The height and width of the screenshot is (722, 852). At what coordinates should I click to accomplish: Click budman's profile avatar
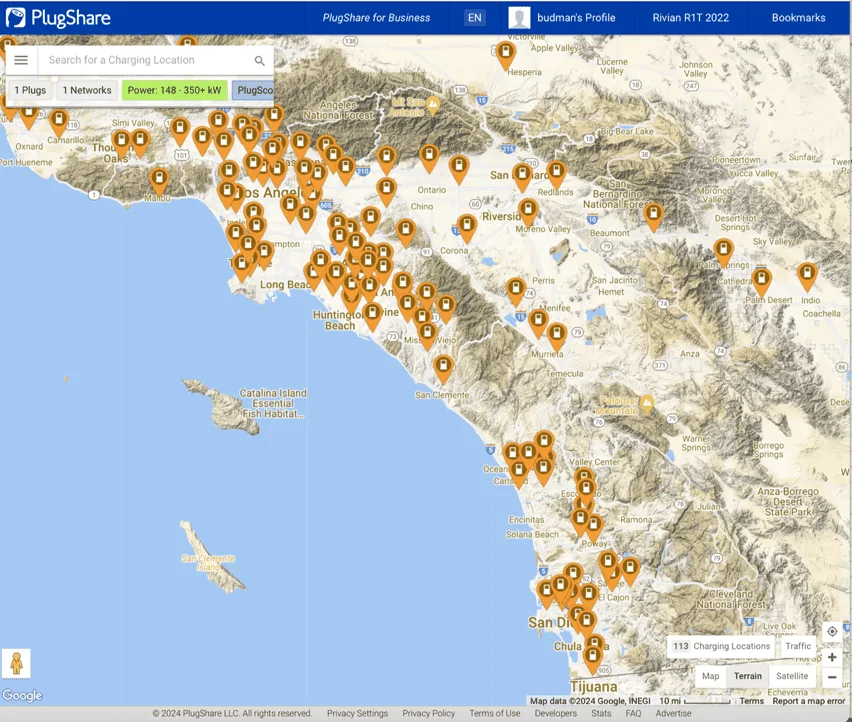[x=519, y=17]
